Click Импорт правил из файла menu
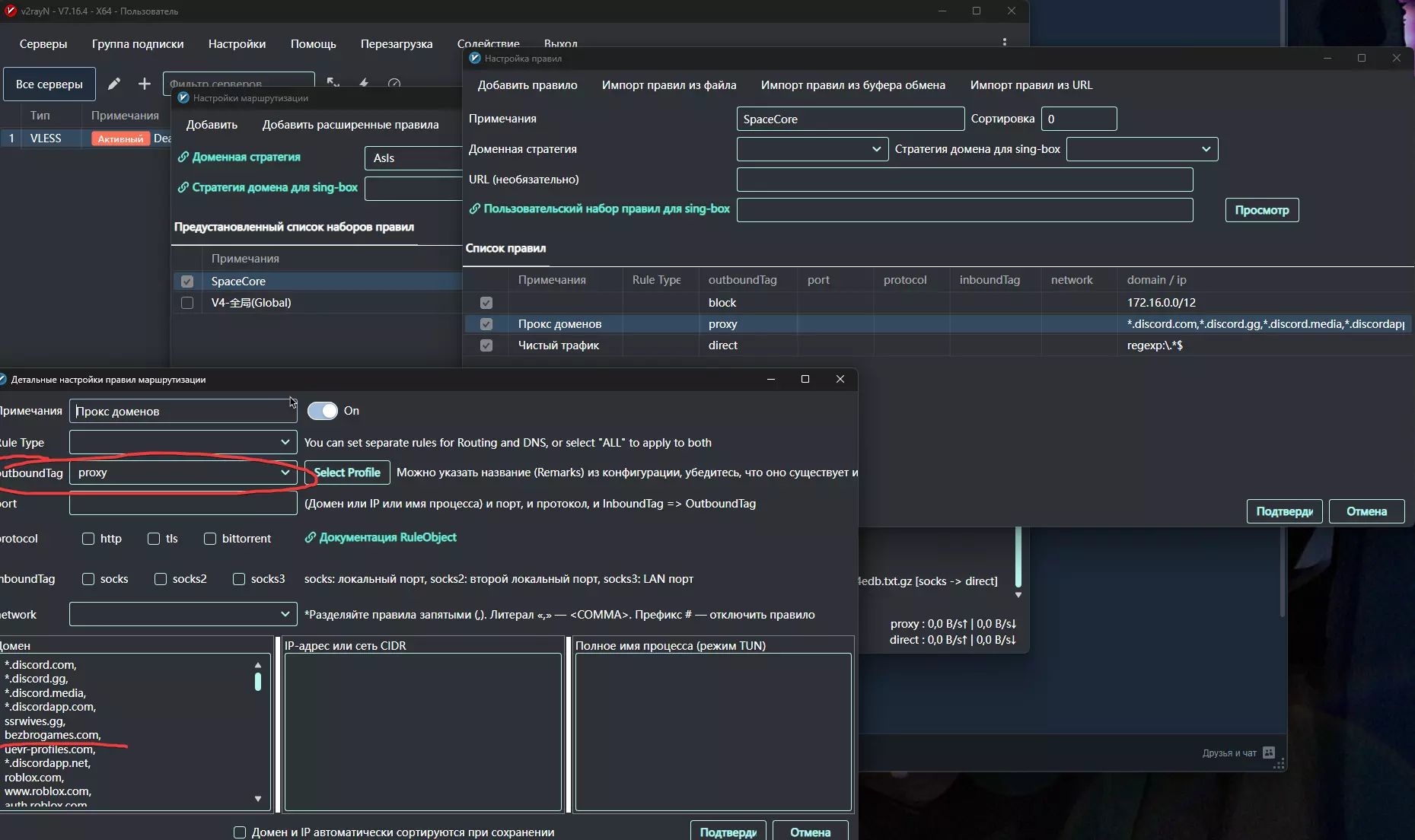1415x840 pixels. tap(668, 85)
